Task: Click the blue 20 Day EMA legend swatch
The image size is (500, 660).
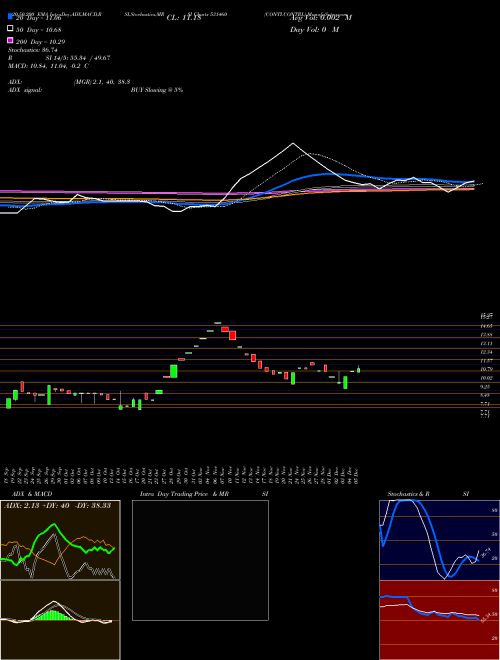Action: pos(11,17)
